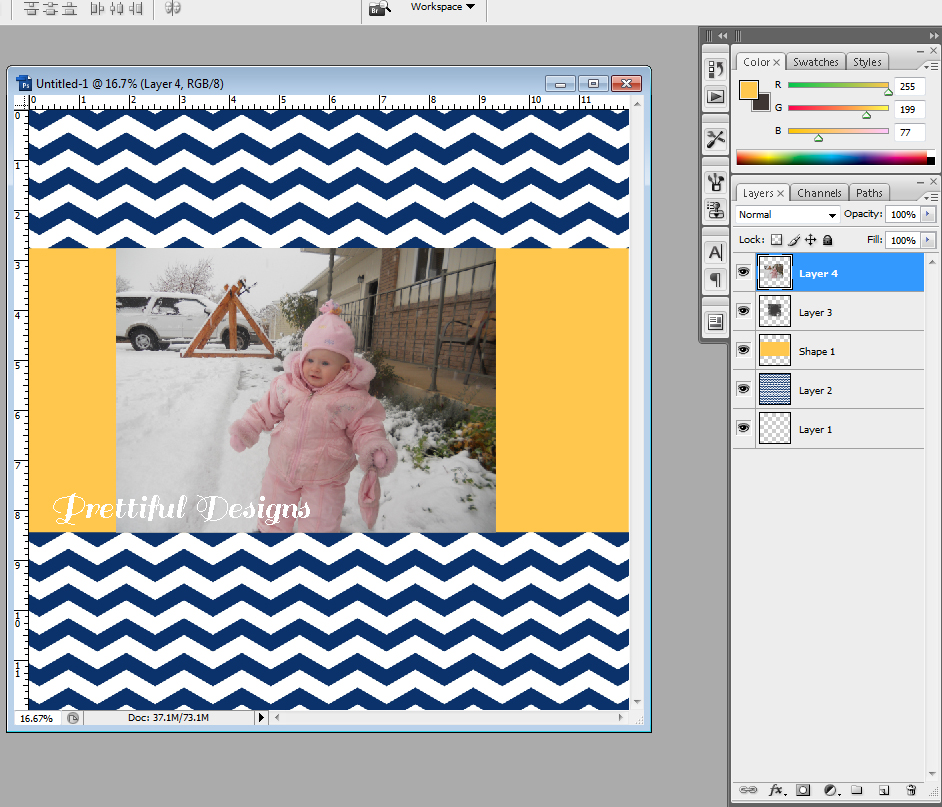Open the Character panel
Viewport: 942px width, 807px height.
715,254
